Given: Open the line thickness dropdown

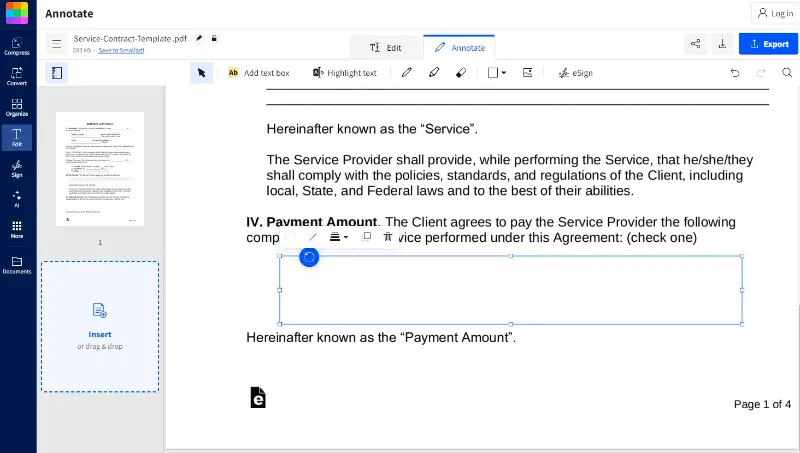Looking at the screenshot, I should point(338,237).
